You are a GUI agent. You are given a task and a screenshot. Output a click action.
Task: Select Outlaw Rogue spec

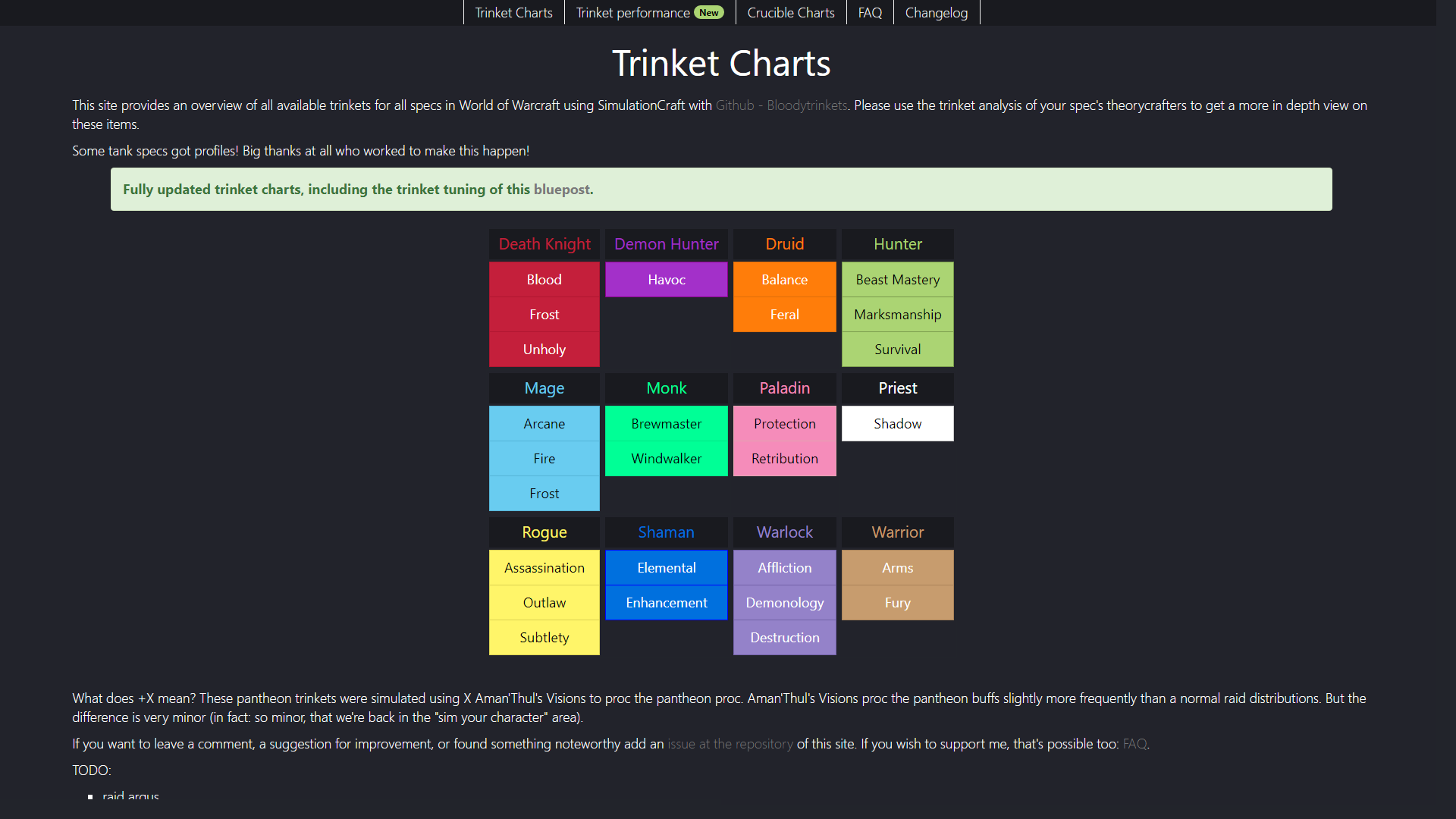[544, 603]
